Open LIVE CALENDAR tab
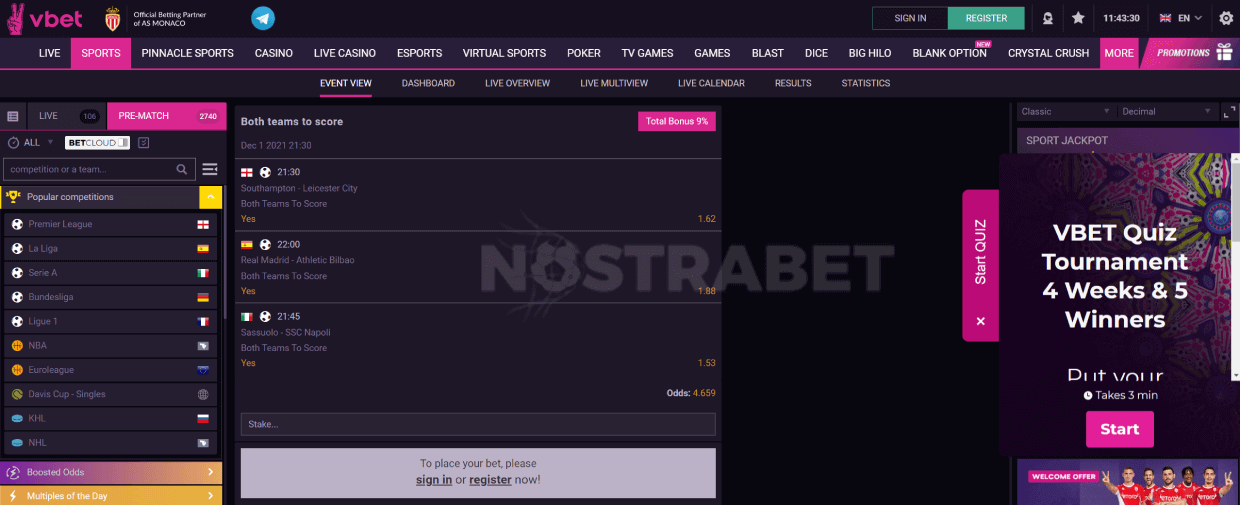Screen dimensions: 1240x505 [711, 83]
